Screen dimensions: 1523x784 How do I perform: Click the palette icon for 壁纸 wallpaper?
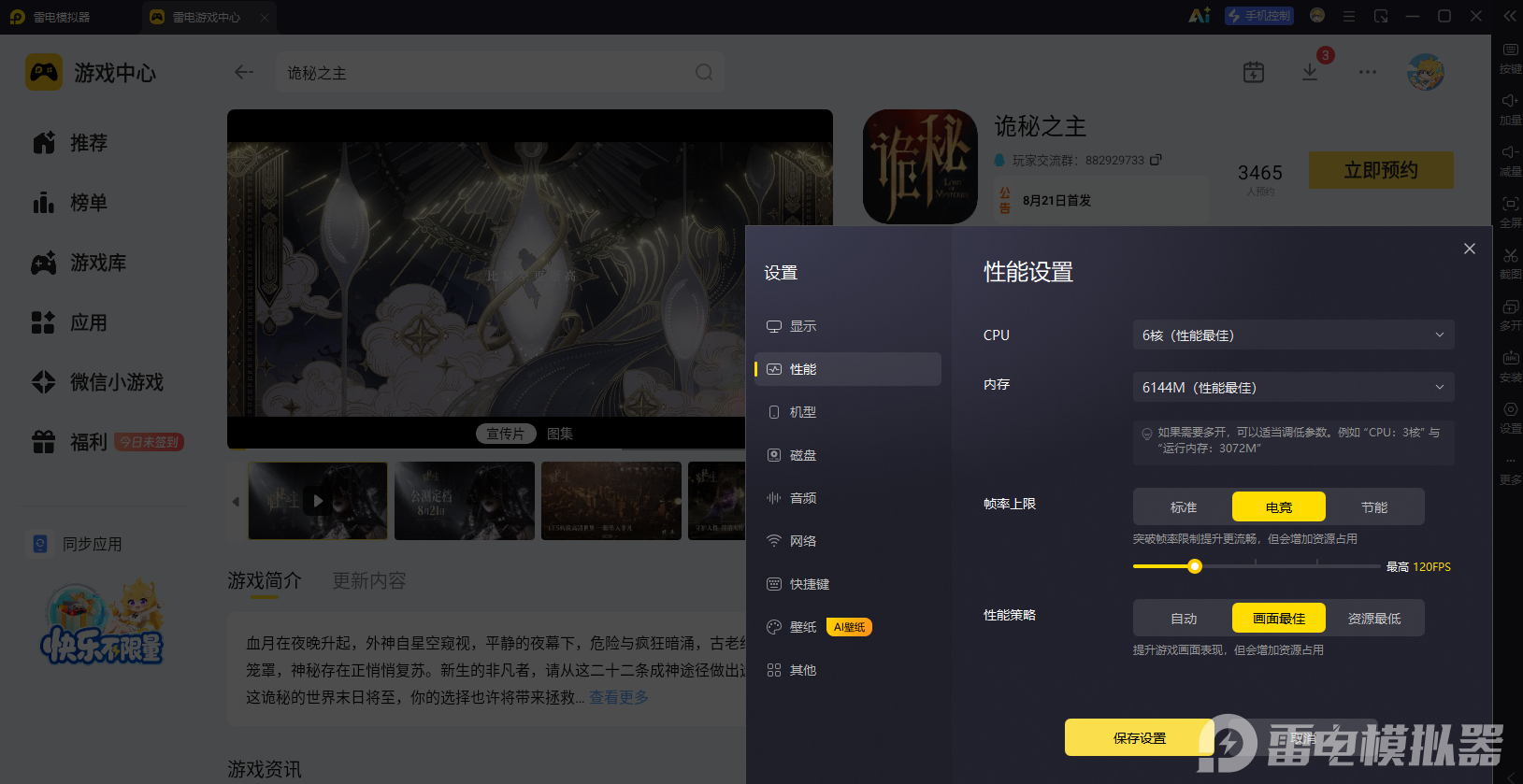(x=774, y=627)
